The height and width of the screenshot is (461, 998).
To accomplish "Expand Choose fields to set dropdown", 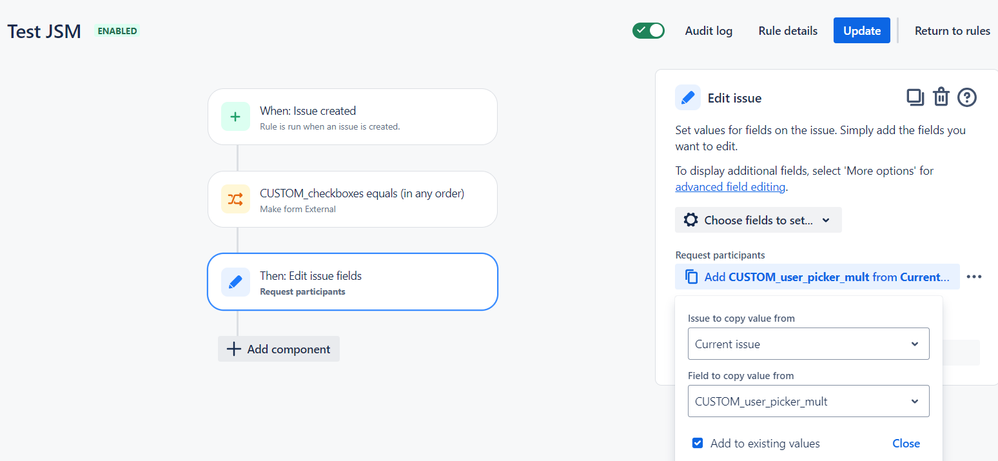I will click(758, 220).
